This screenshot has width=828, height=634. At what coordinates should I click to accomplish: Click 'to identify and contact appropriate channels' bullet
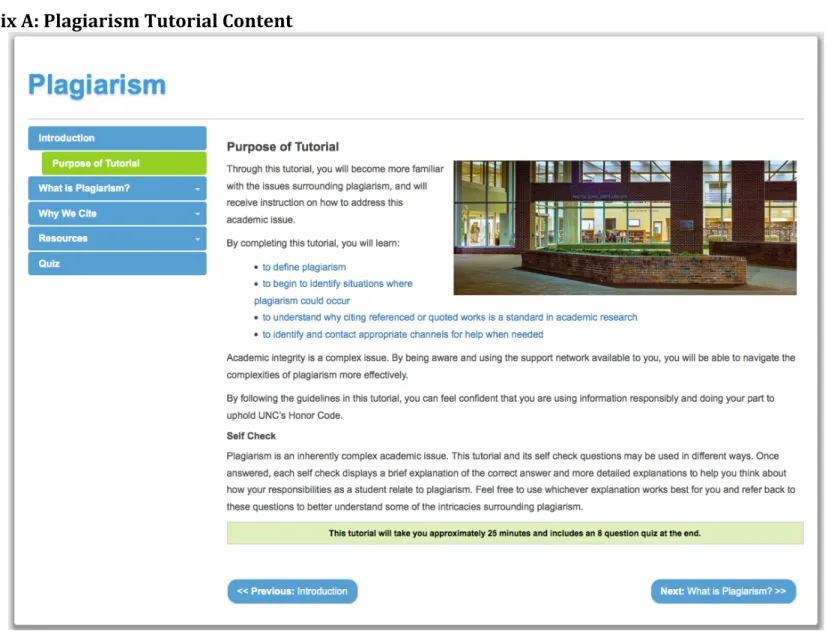tap(403, 334)
